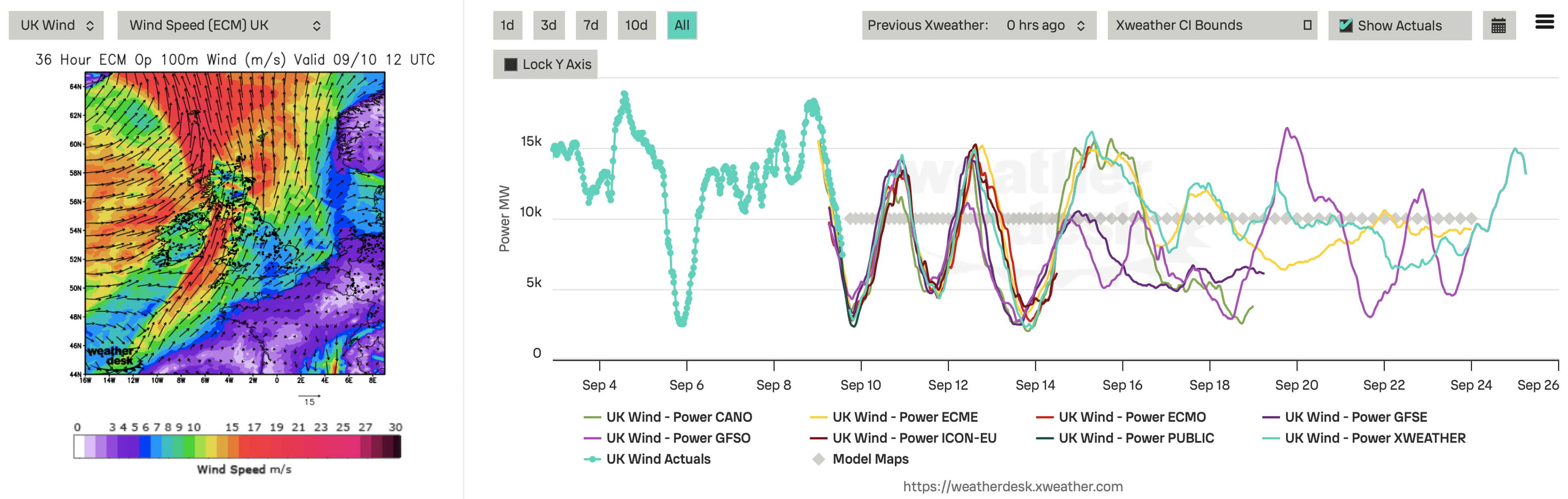This screenshot has height=499, width=1568.
Task: Toggle UK Wind - Power GFSO legend series
Action: point(667,438)
